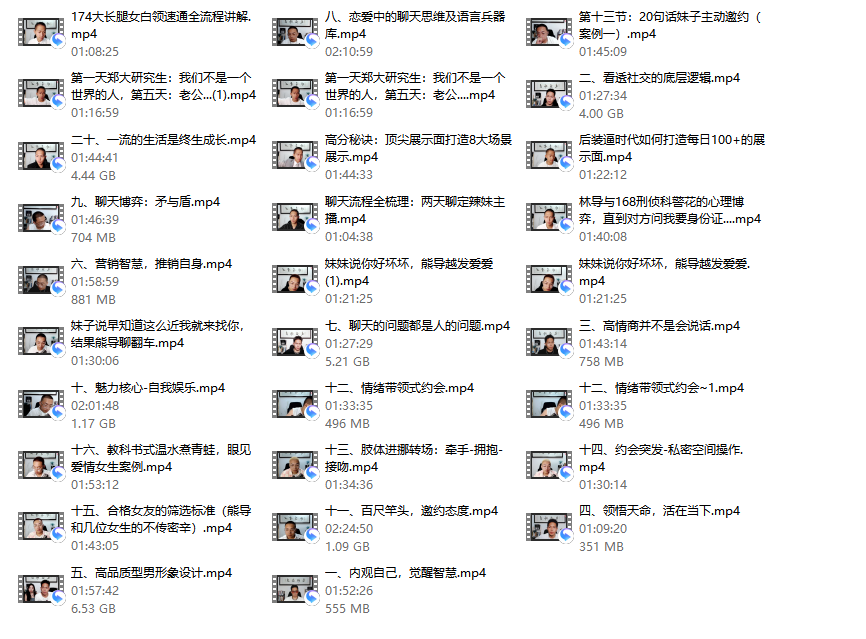
Task: Select video thumbnail of 一、内观自己，觉醒智慧.mp4
Action: point(295,589)
